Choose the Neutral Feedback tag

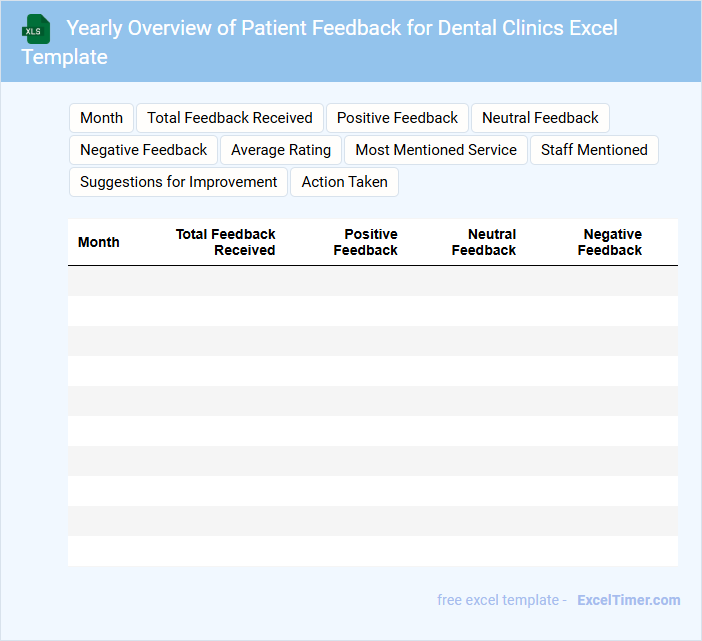(540, 118)
